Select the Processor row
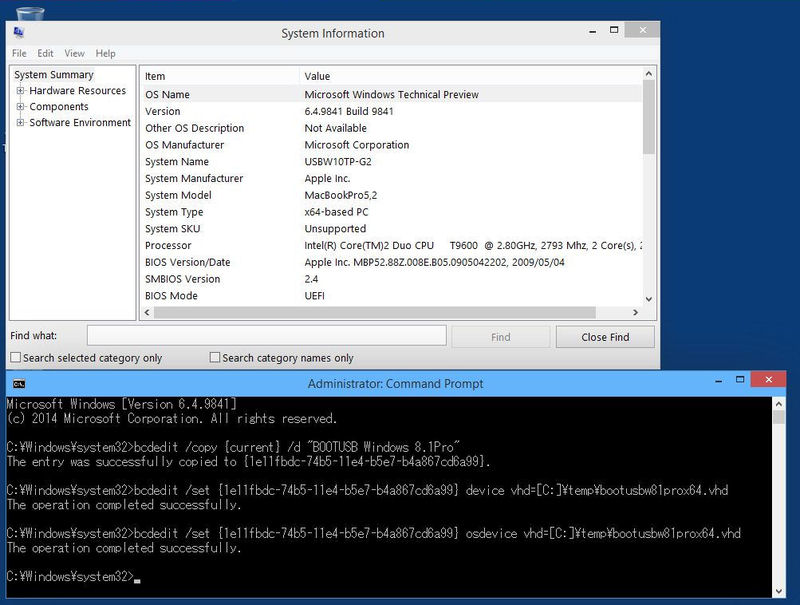This screenshot has width=800, height=605. (391, 245)
